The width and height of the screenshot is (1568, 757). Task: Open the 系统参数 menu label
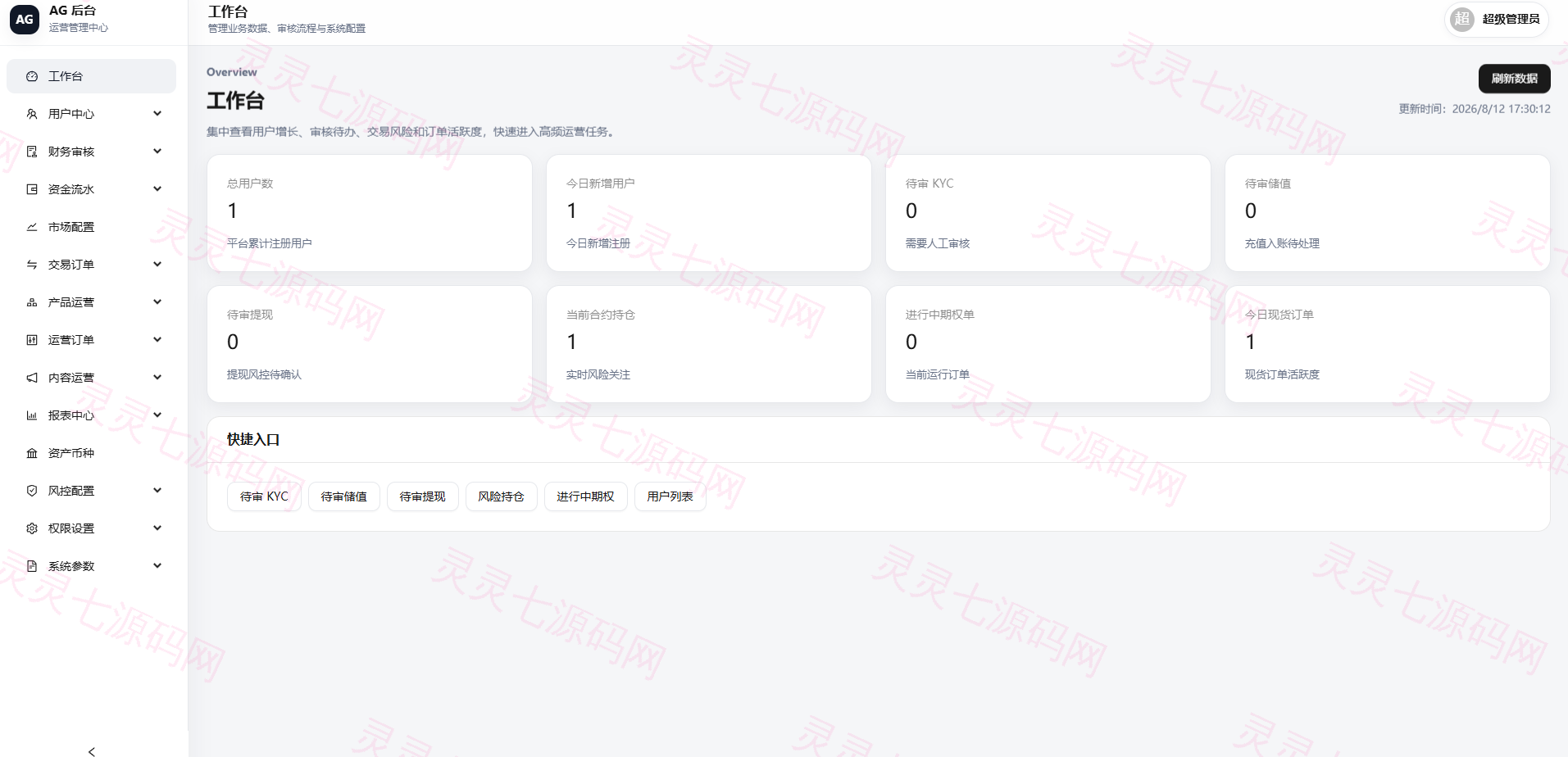point(71,566)
